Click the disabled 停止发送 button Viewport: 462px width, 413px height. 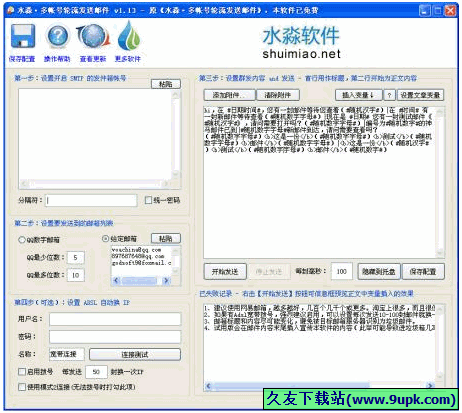point(268,272)
